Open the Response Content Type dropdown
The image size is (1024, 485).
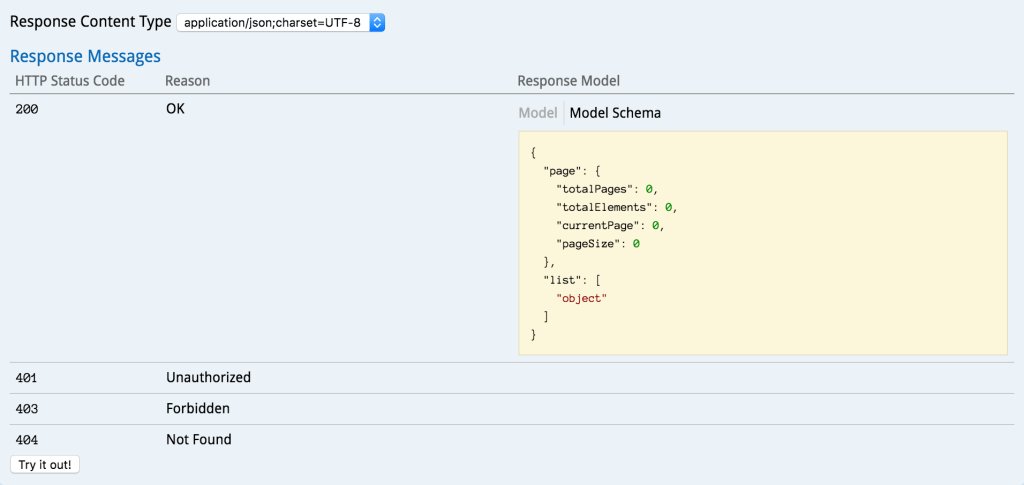(281, 23)
